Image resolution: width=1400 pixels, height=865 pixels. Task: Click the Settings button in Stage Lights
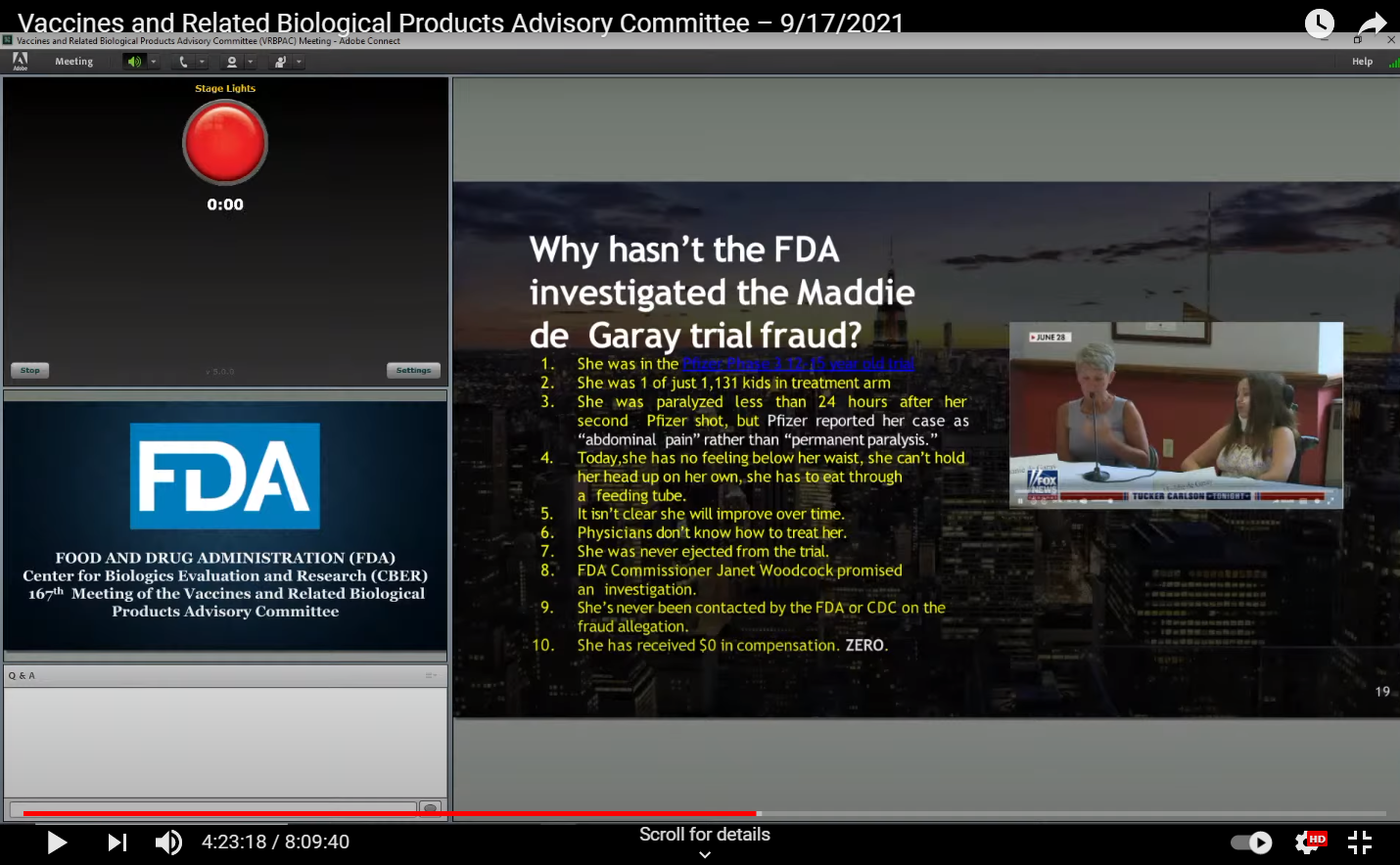[x=413, y=371]
